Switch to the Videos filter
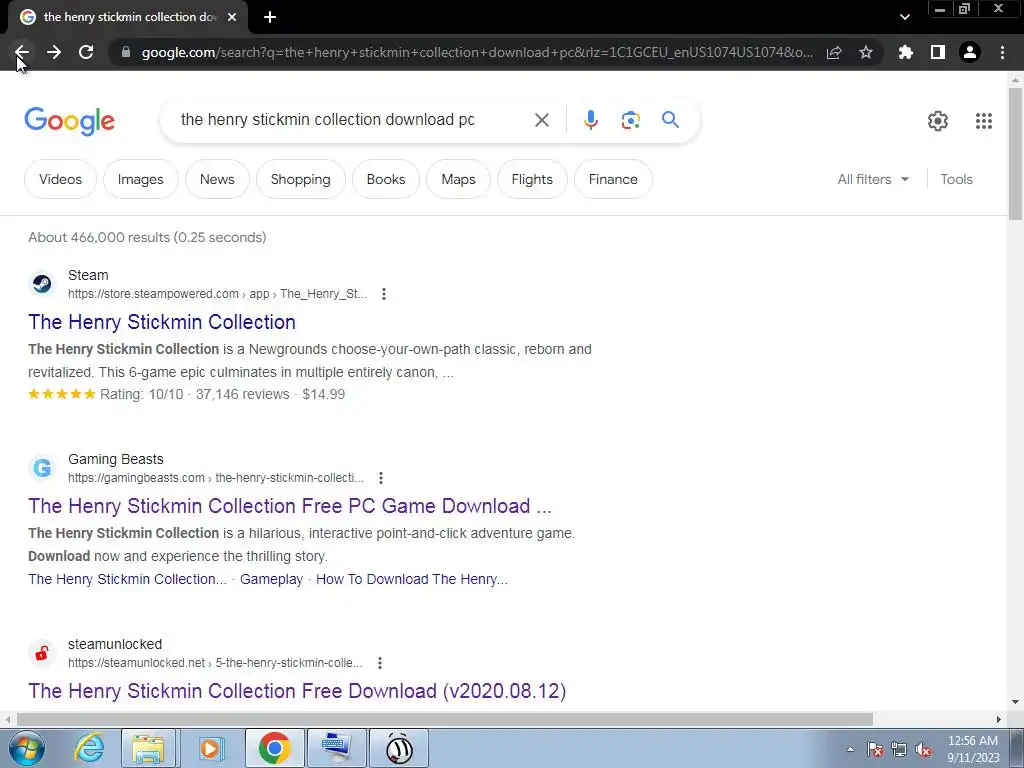This screenshot has height=768, width=1024. click(60, 179)
